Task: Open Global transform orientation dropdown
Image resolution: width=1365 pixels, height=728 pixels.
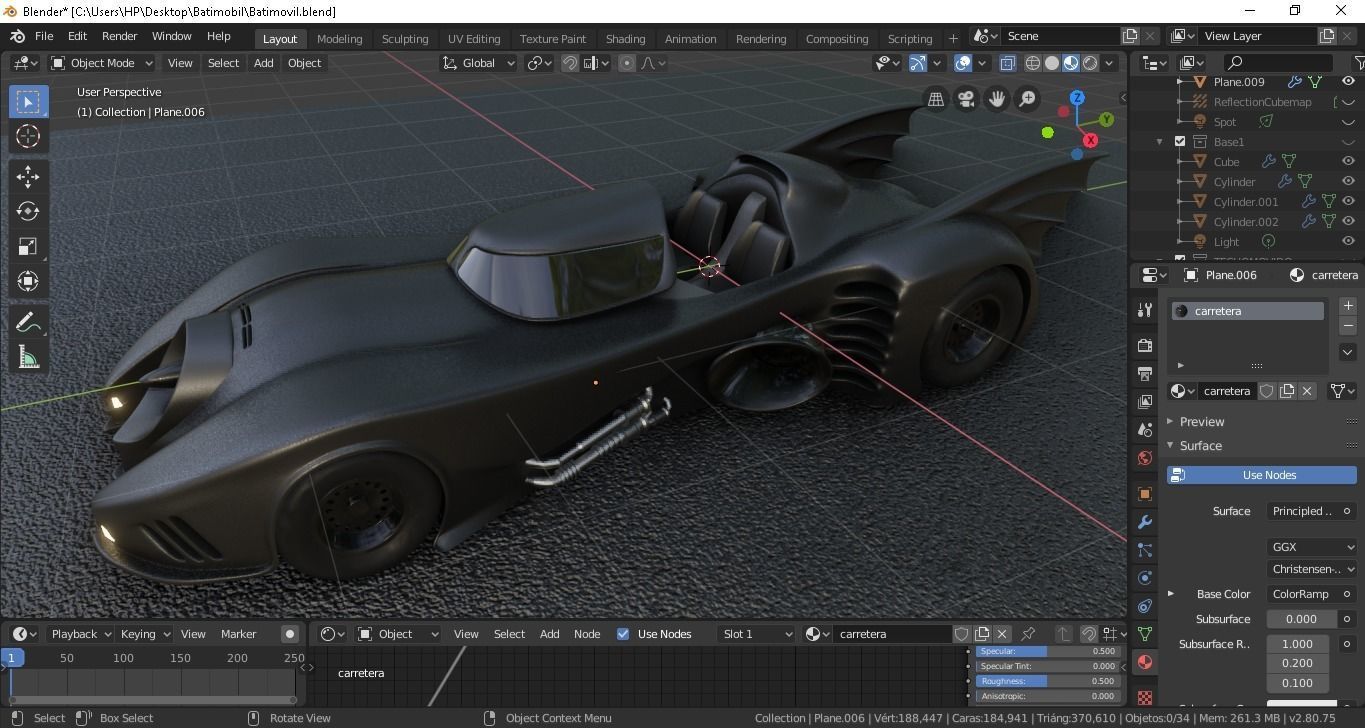Action: click(x=479, y=63)
